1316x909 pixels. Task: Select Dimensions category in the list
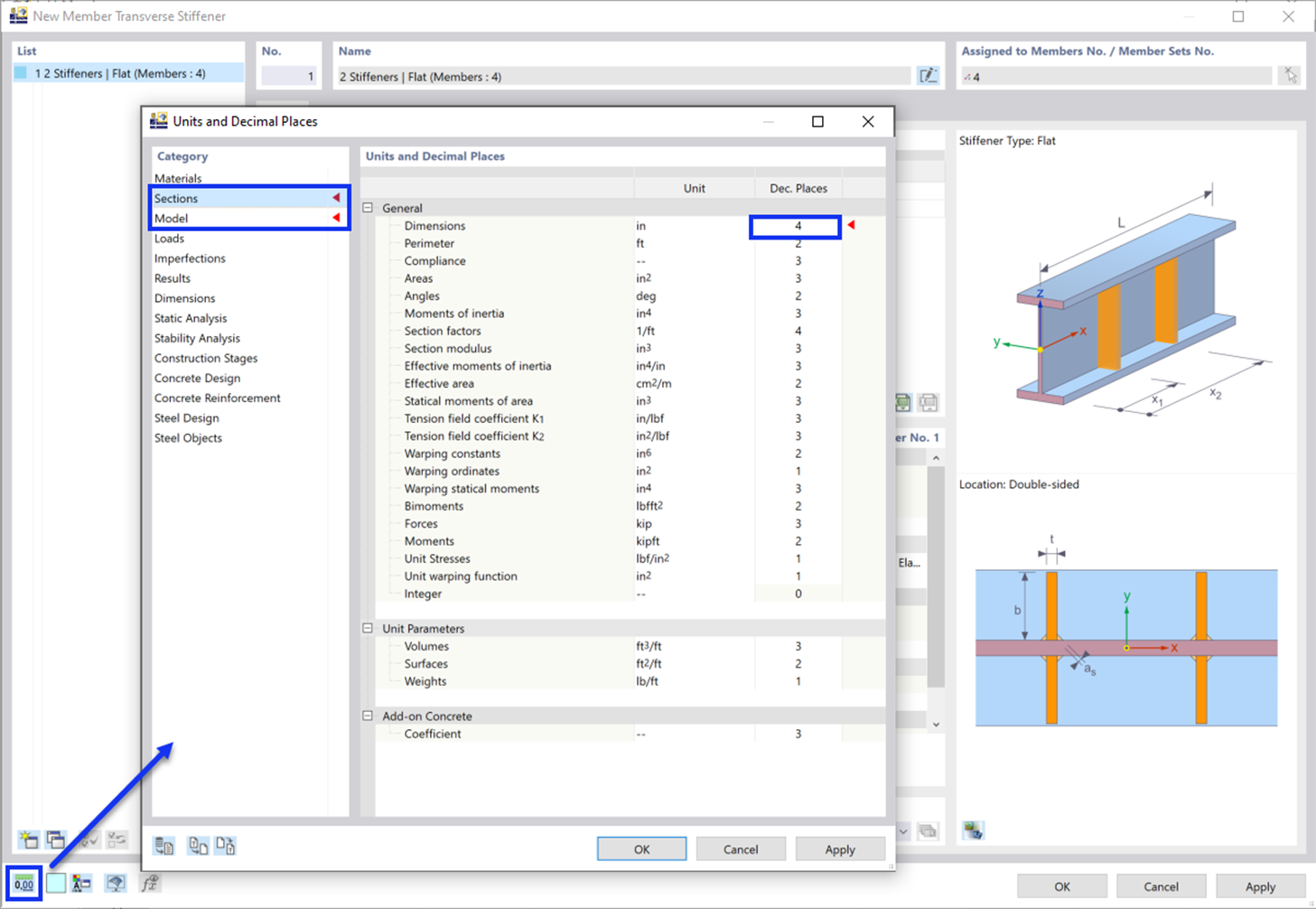[x=250, y=297]
